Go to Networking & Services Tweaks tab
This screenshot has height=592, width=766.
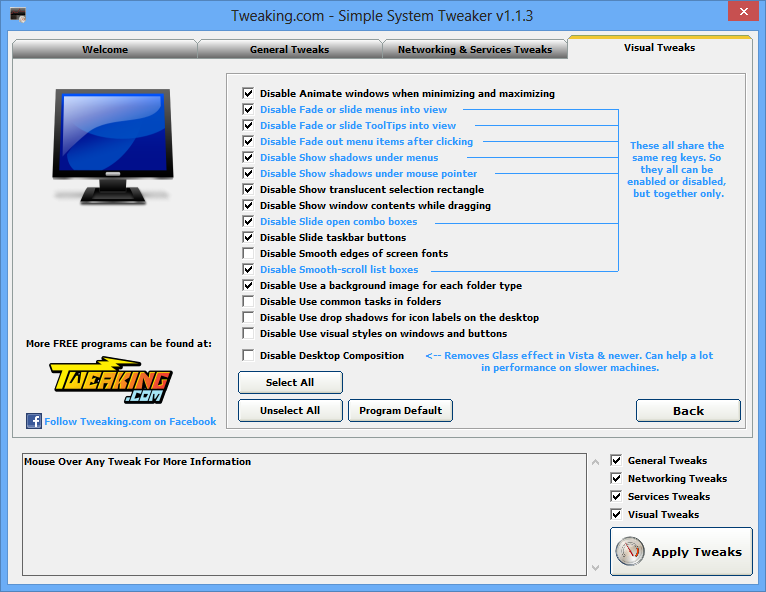(x=475, y=49)
